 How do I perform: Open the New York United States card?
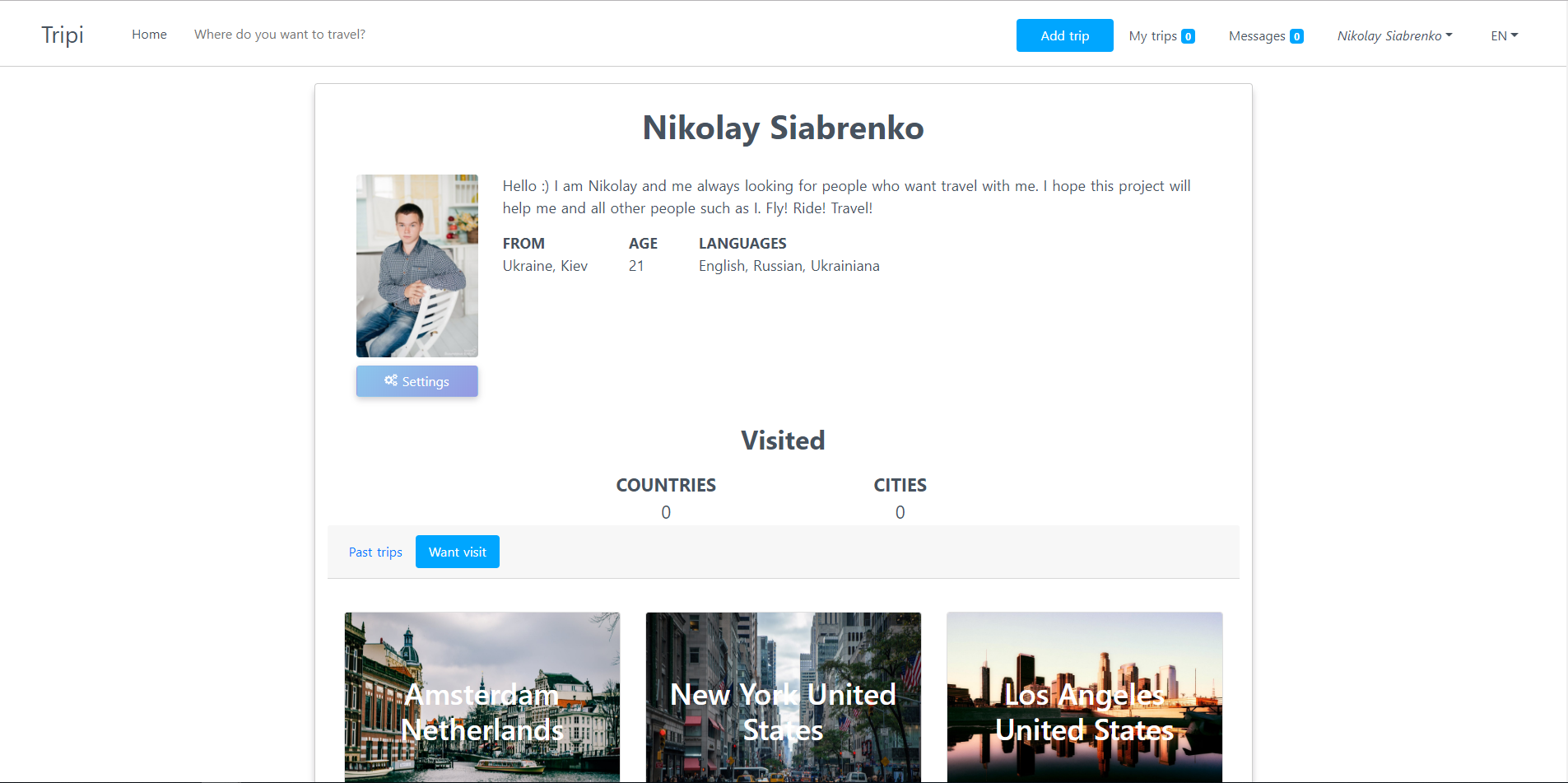784,697
